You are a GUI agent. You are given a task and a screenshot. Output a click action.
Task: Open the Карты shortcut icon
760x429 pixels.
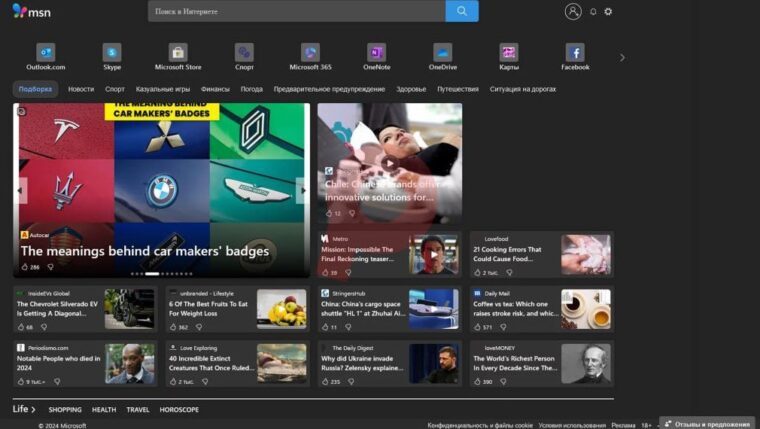coord(509,52)
